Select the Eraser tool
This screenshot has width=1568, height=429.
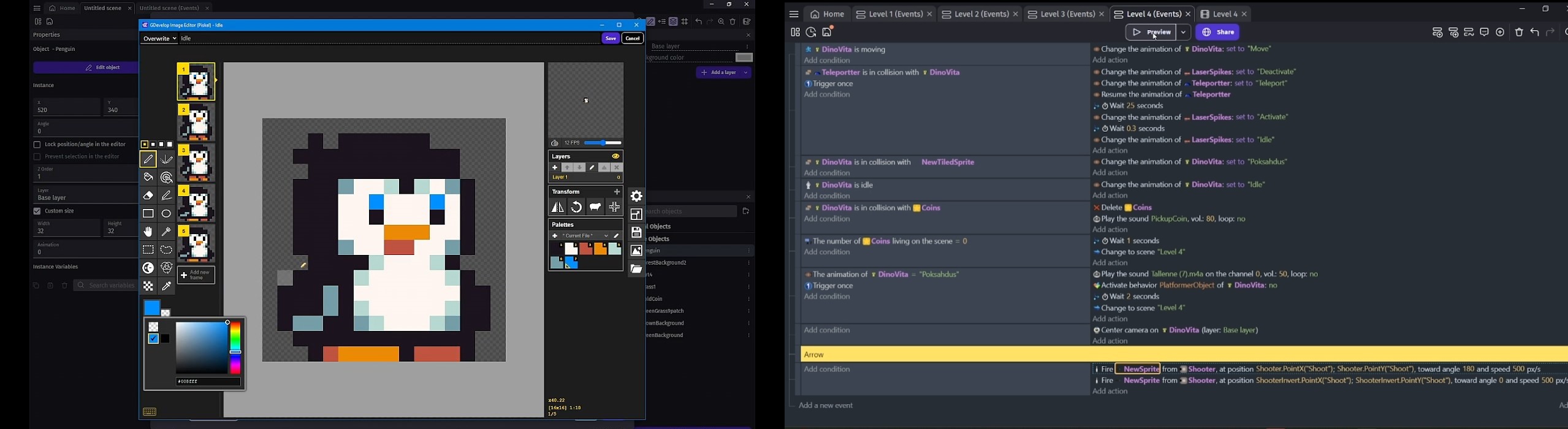(x=148, y=196)
